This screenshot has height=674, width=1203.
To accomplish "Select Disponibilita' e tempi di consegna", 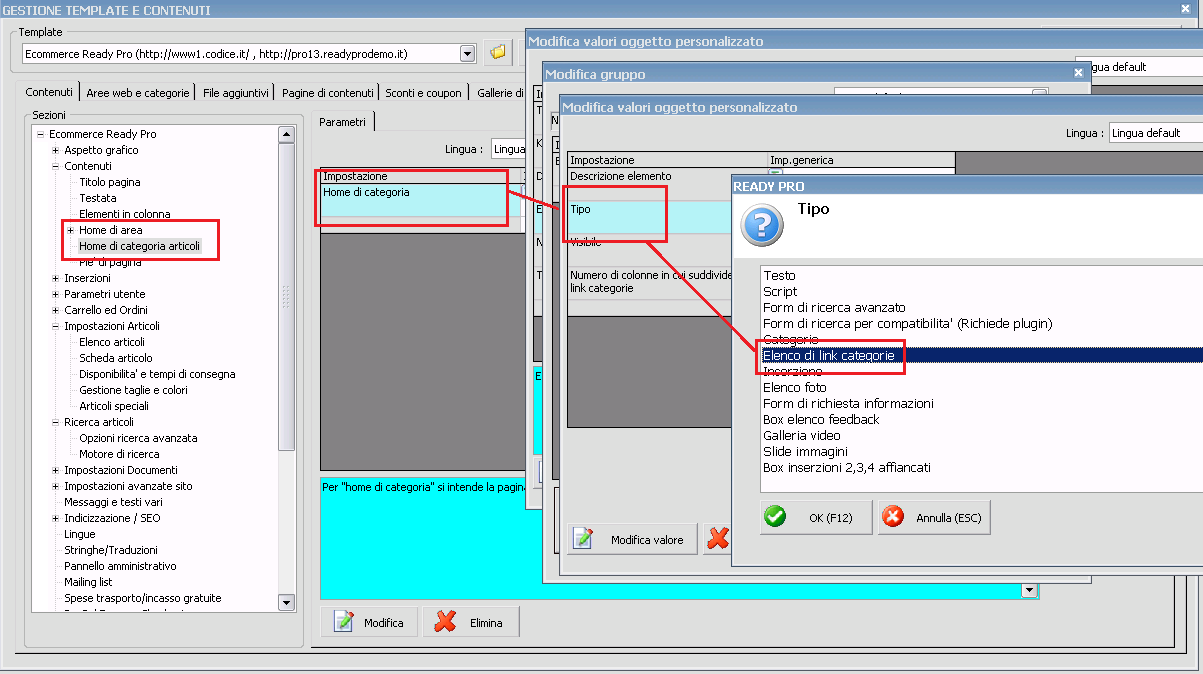I will coord(157,374).
